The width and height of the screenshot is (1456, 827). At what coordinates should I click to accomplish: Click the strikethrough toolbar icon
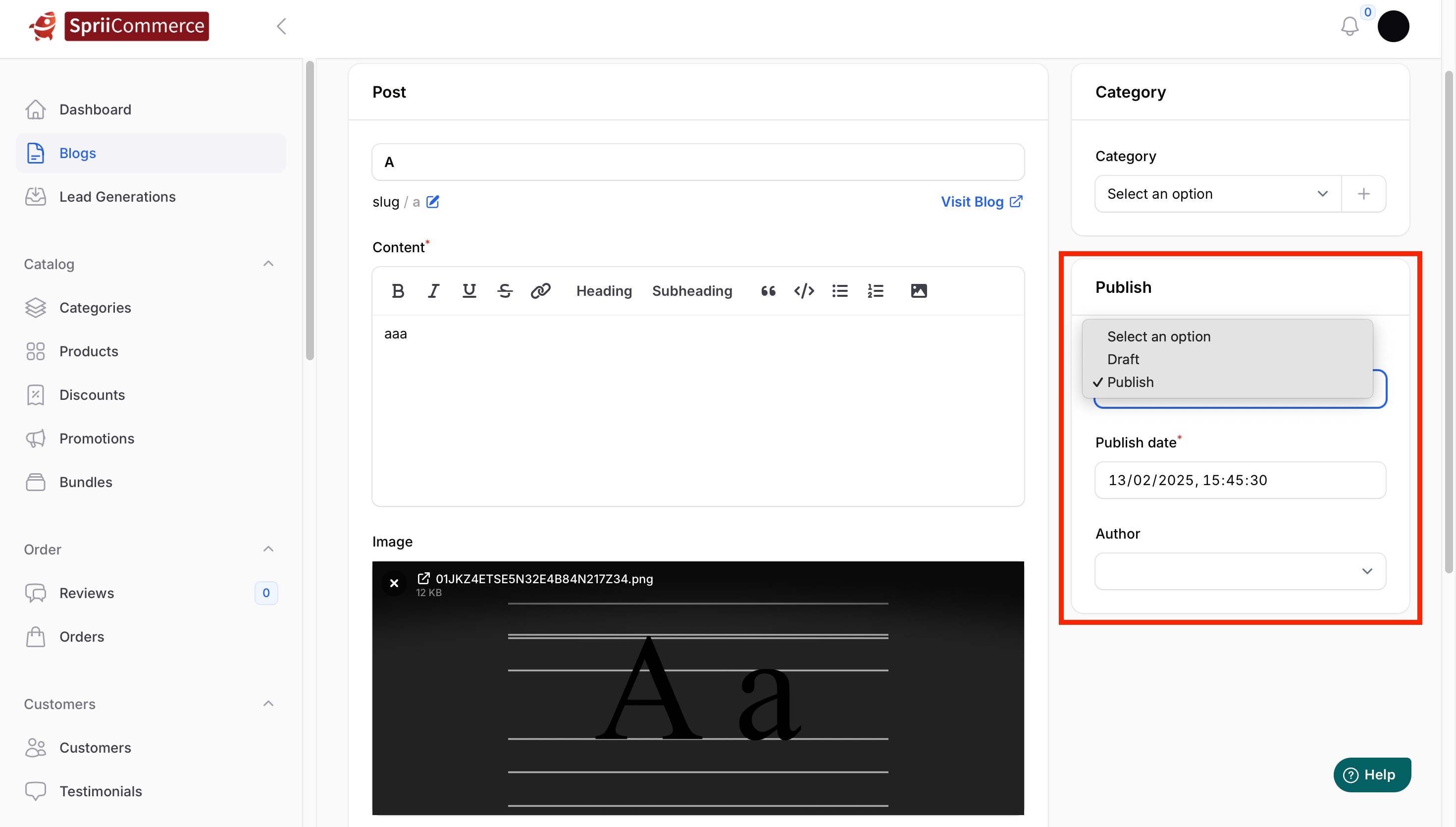point(505,291)
